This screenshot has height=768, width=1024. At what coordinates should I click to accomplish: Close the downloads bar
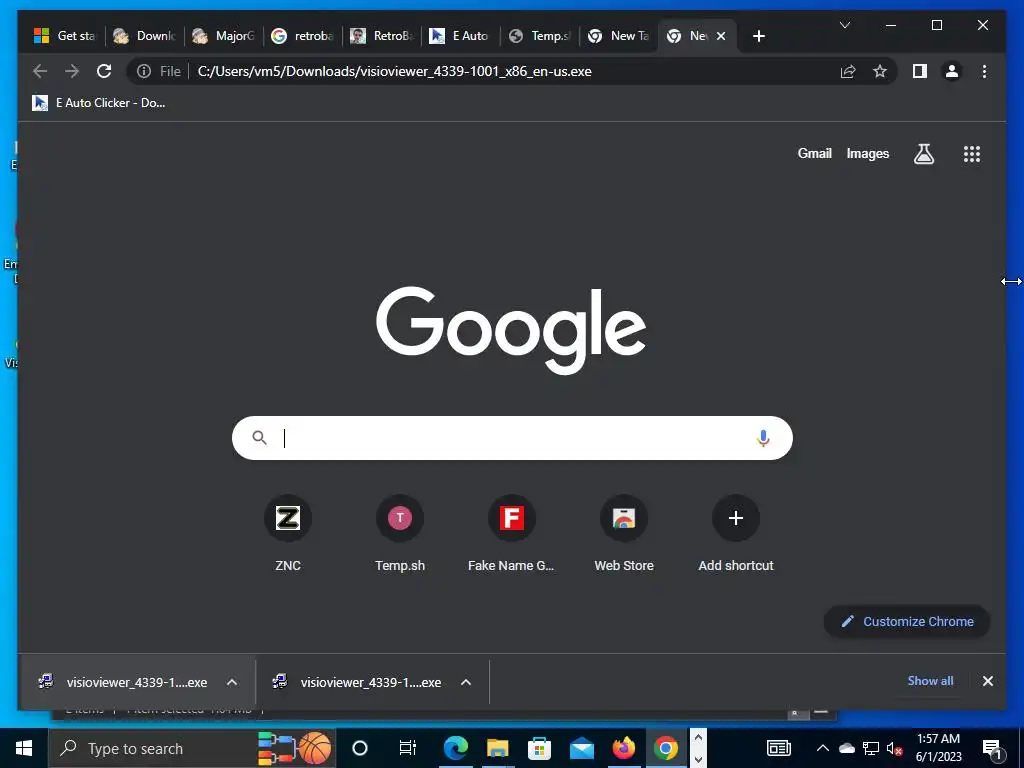pyautogui.click(x=987, y=681)
